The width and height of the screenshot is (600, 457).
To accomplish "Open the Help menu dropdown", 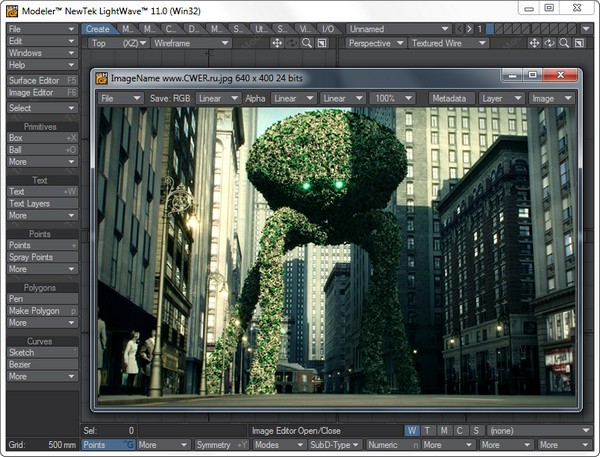I will (x=42, y=65).
